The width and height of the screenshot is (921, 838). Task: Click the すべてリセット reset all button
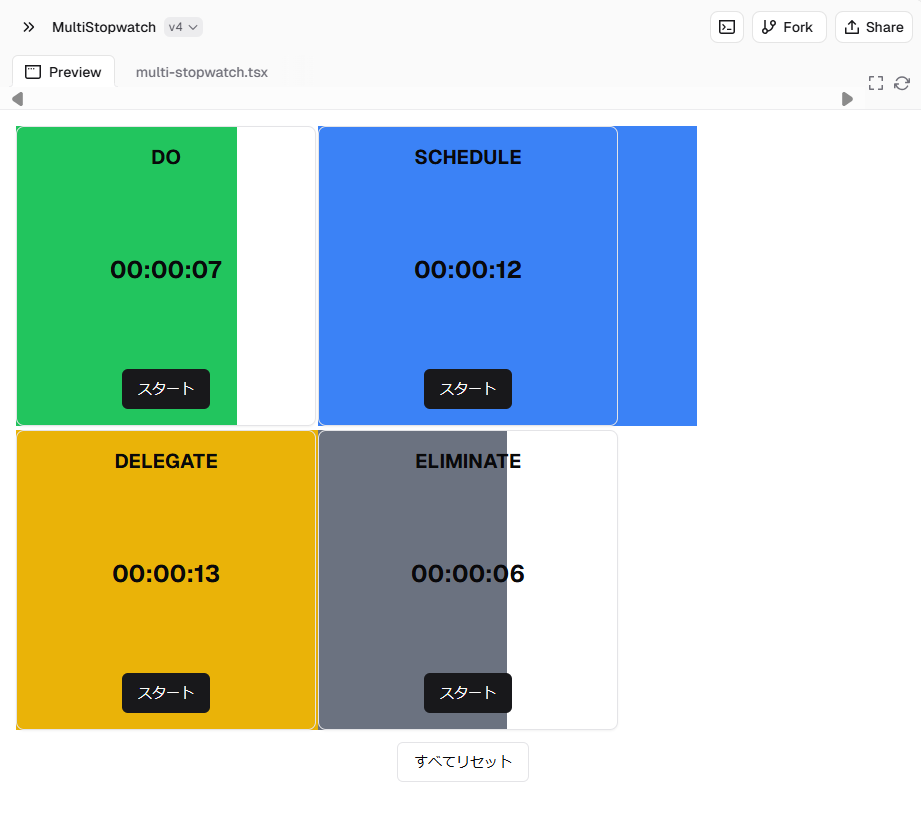tap(463, 762)
